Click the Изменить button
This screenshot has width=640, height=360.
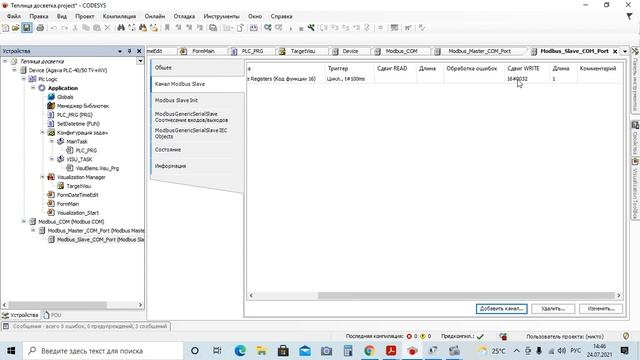click(600, 309)
